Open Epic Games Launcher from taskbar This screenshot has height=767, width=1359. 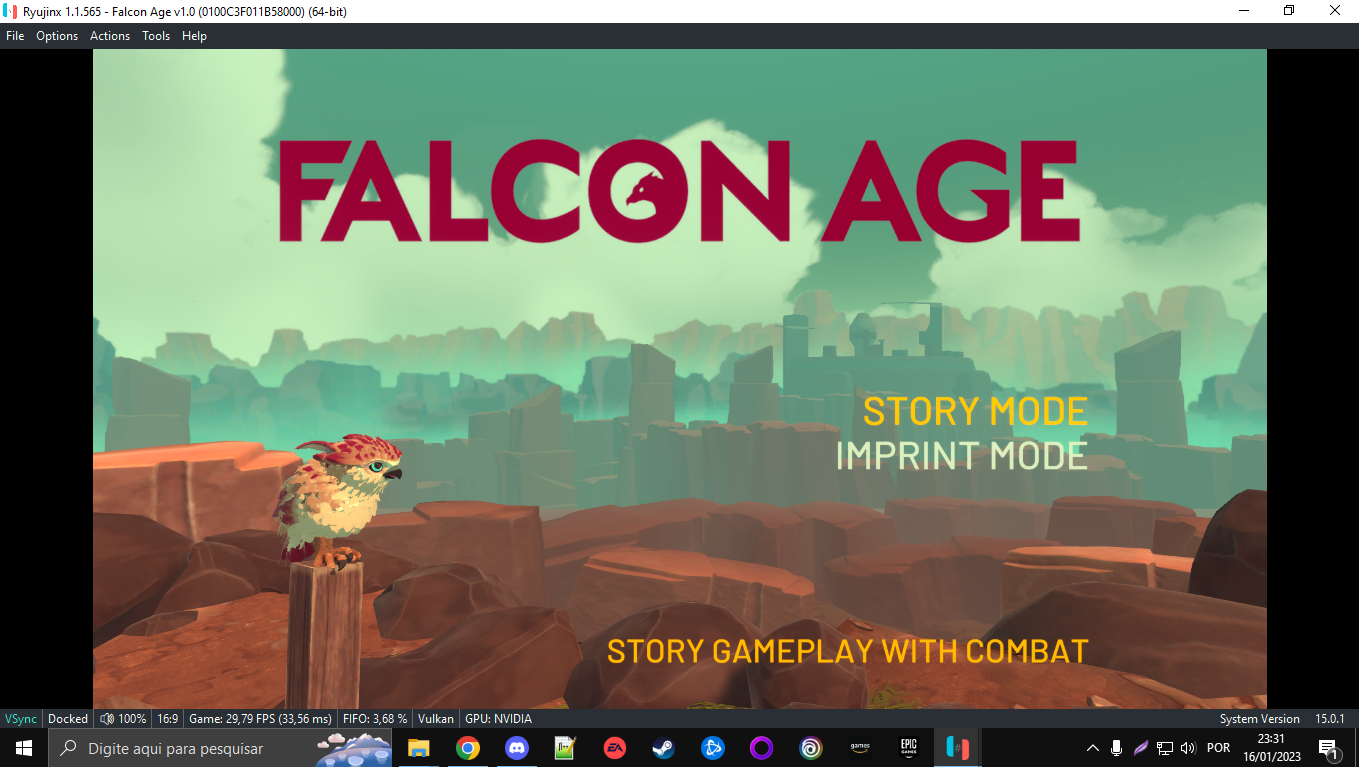(908, 748)
